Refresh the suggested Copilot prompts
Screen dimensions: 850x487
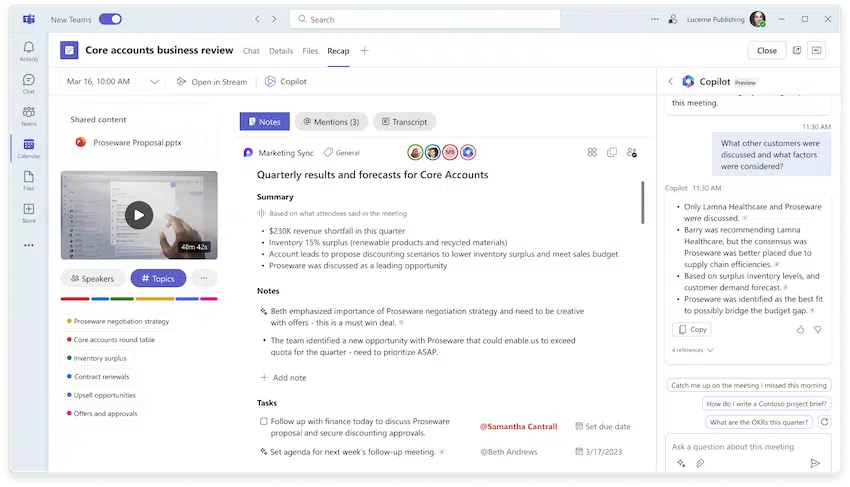tap(825, 422)
